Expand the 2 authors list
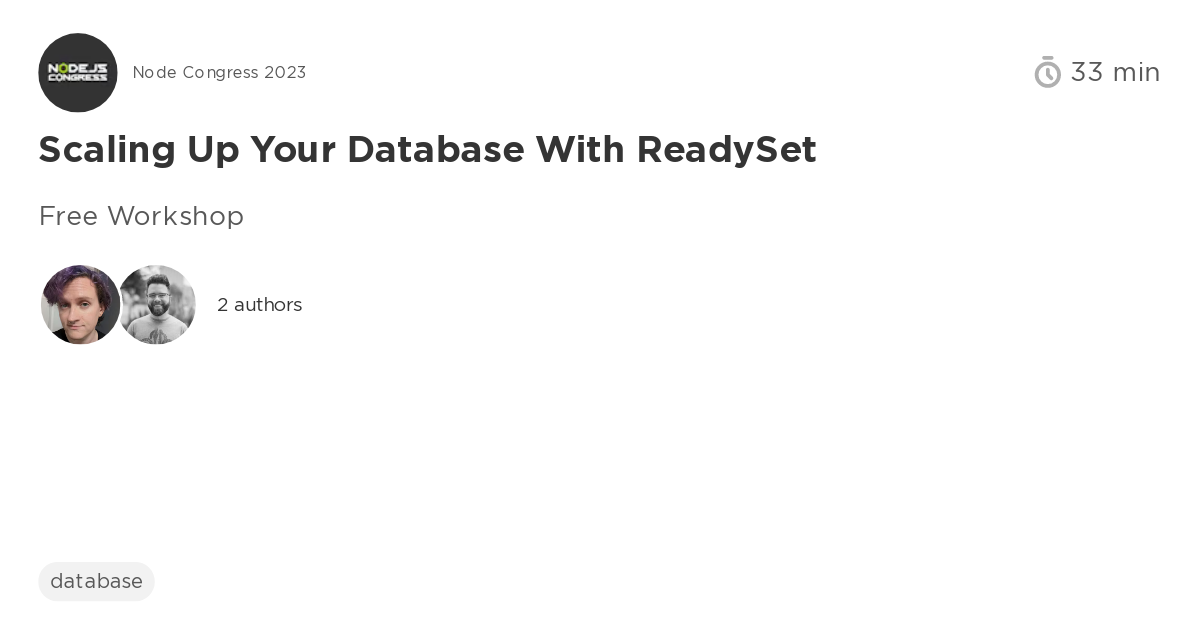Image resolution: width=1200 pixels, height=628 pixels. coord(259,305)
